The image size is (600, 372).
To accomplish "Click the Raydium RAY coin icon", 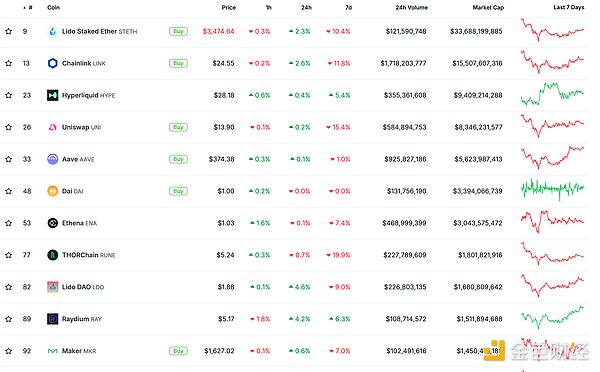I will coord(52,319).
